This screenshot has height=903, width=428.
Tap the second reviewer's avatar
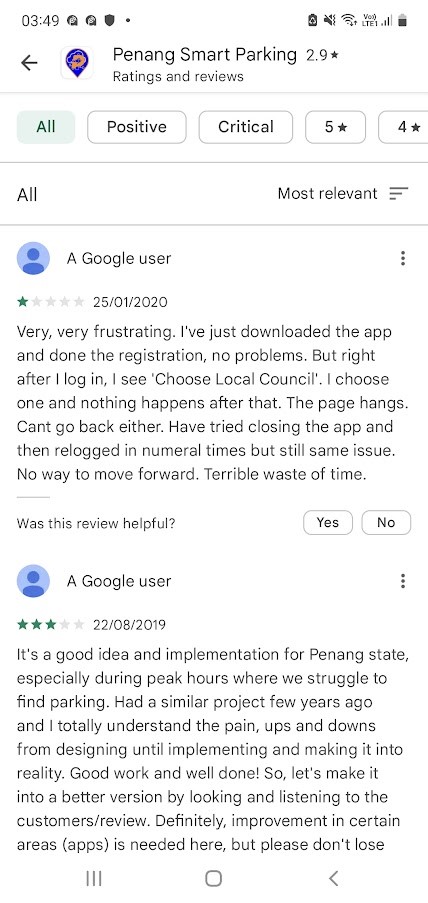click(33, 580)
